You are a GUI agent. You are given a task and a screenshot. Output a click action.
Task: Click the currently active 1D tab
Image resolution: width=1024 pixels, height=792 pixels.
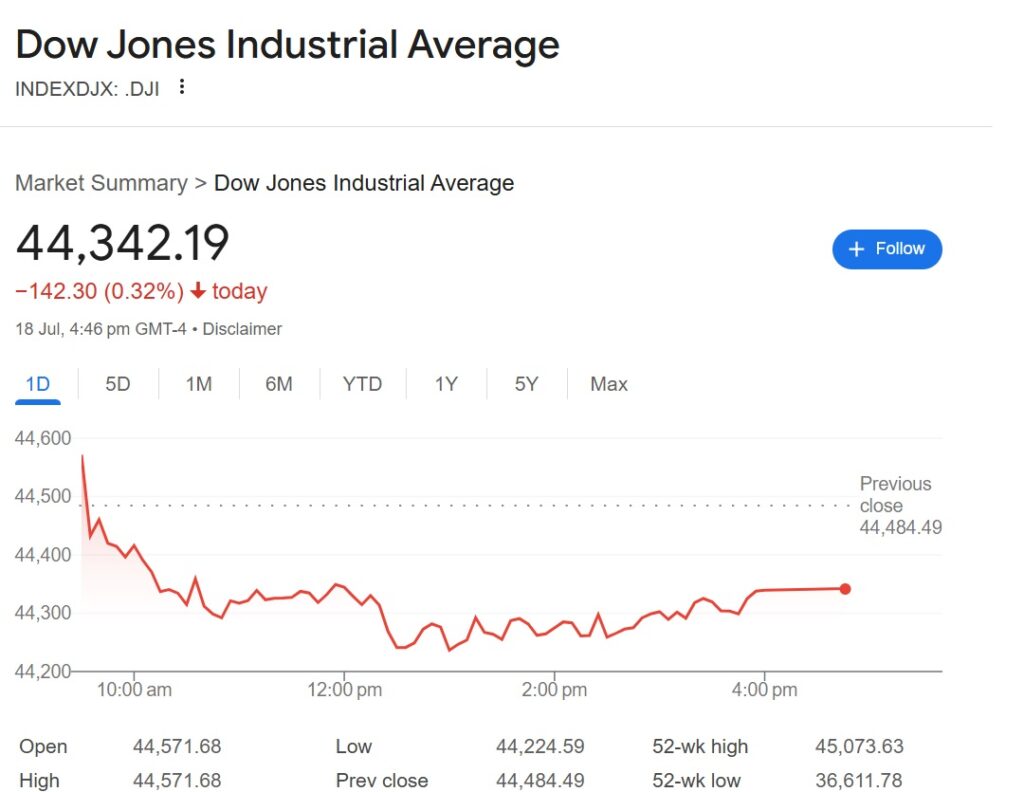coord(38,384)
